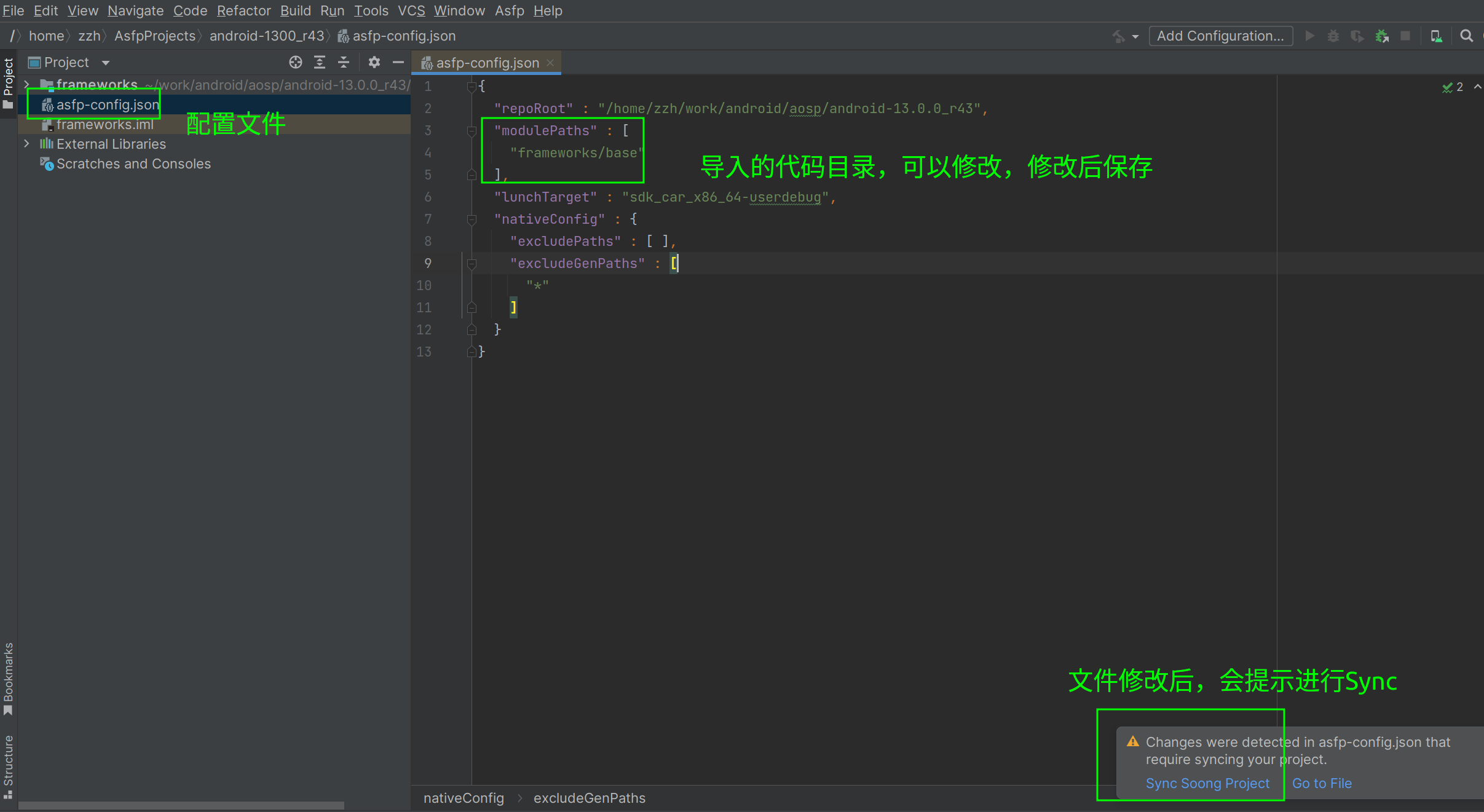Click the undo arrow icon in toolbar
Viewport: 1484px width, 812px height.
1119,36
